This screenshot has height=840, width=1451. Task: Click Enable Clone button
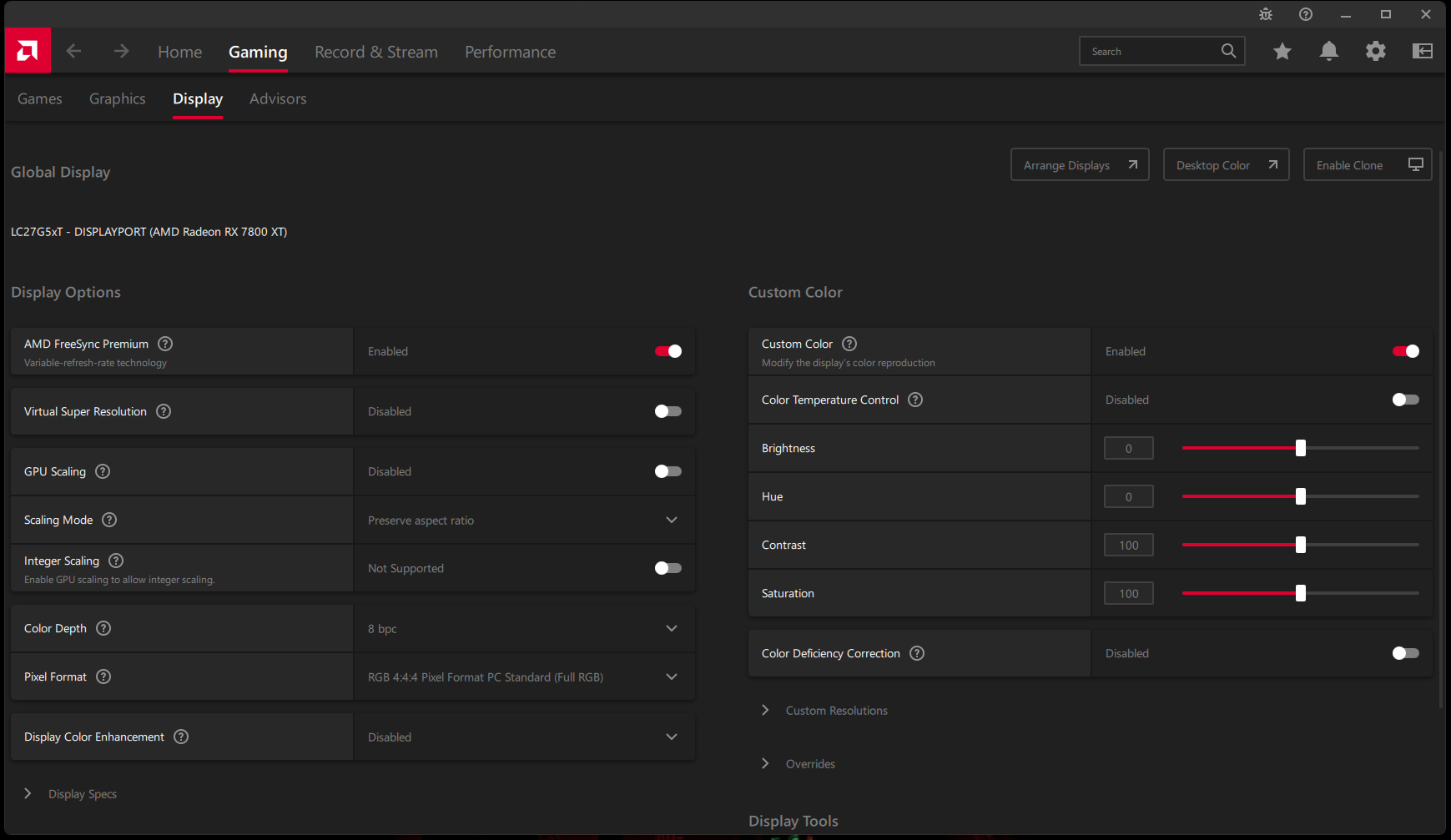[1368, 165]
